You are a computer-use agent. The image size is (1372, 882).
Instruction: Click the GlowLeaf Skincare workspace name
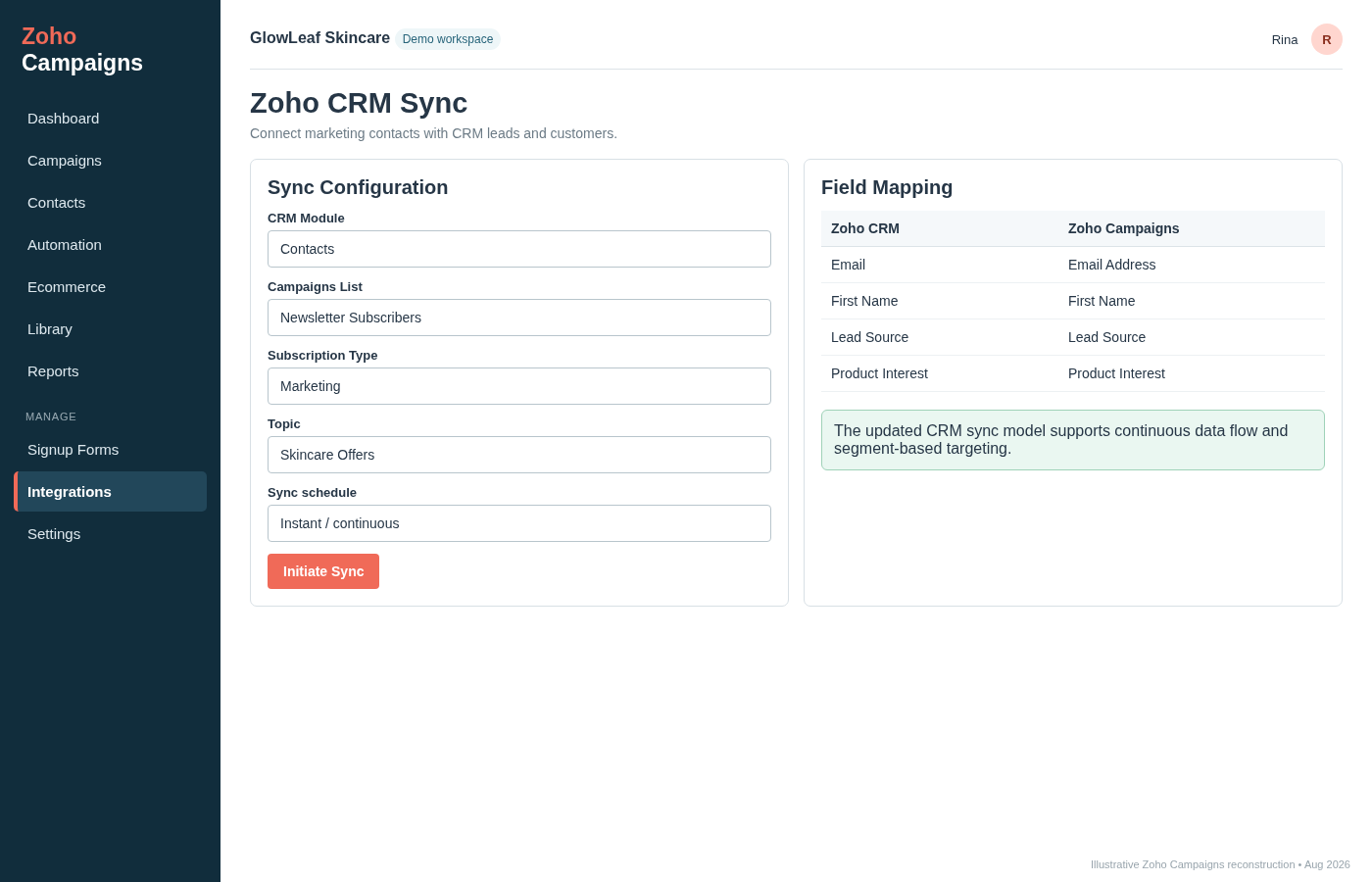pos(319,38)
